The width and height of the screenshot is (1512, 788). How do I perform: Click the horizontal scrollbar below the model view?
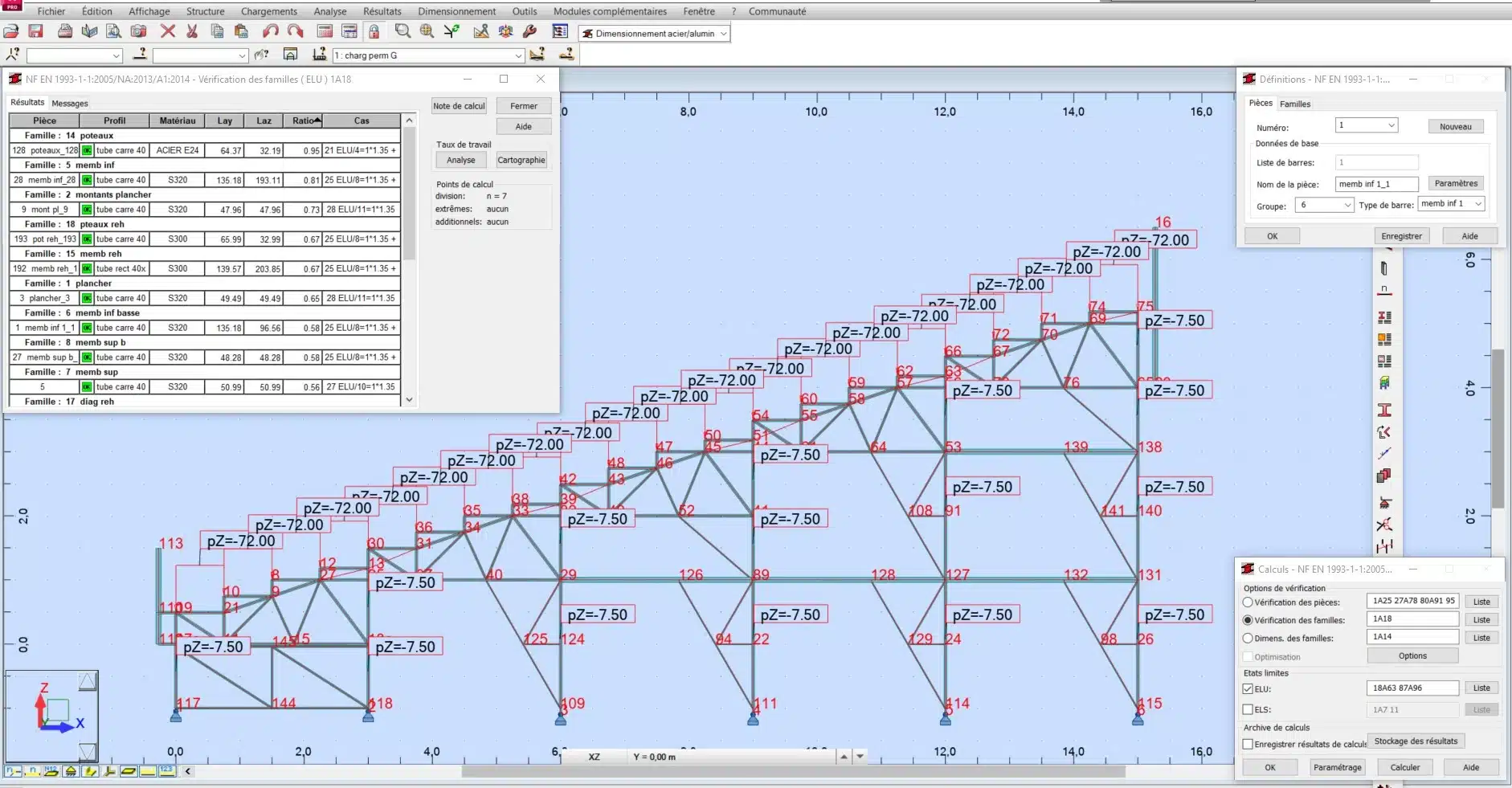tap(792, 772)
